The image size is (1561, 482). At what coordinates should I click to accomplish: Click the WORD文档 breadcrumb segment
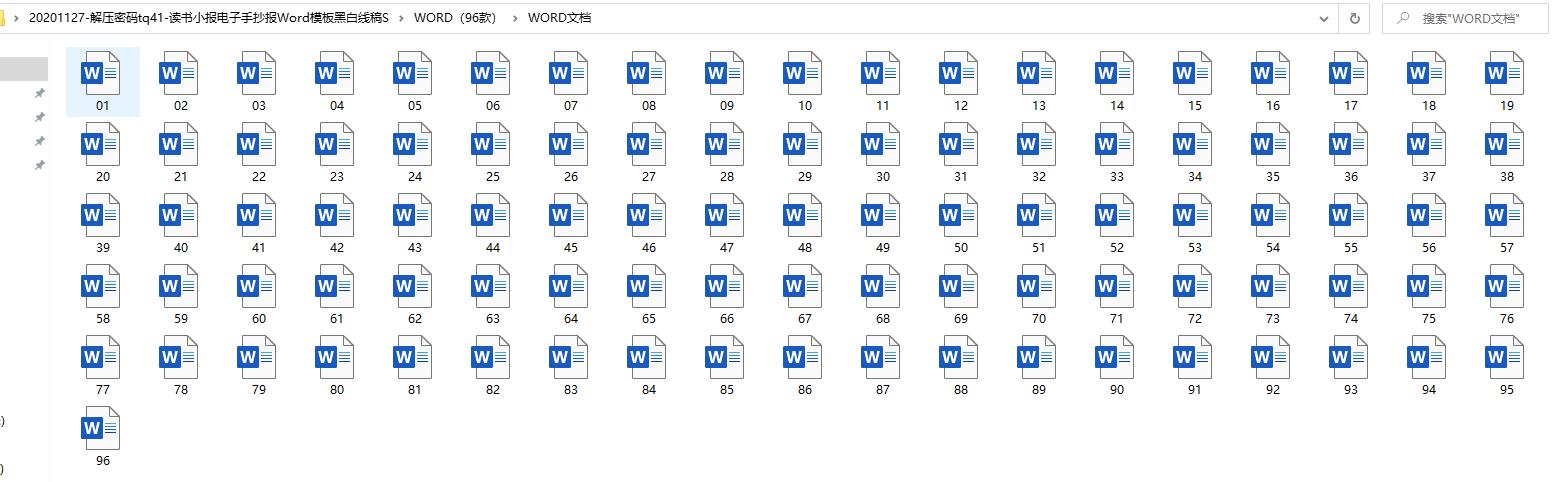click(559, 18)
